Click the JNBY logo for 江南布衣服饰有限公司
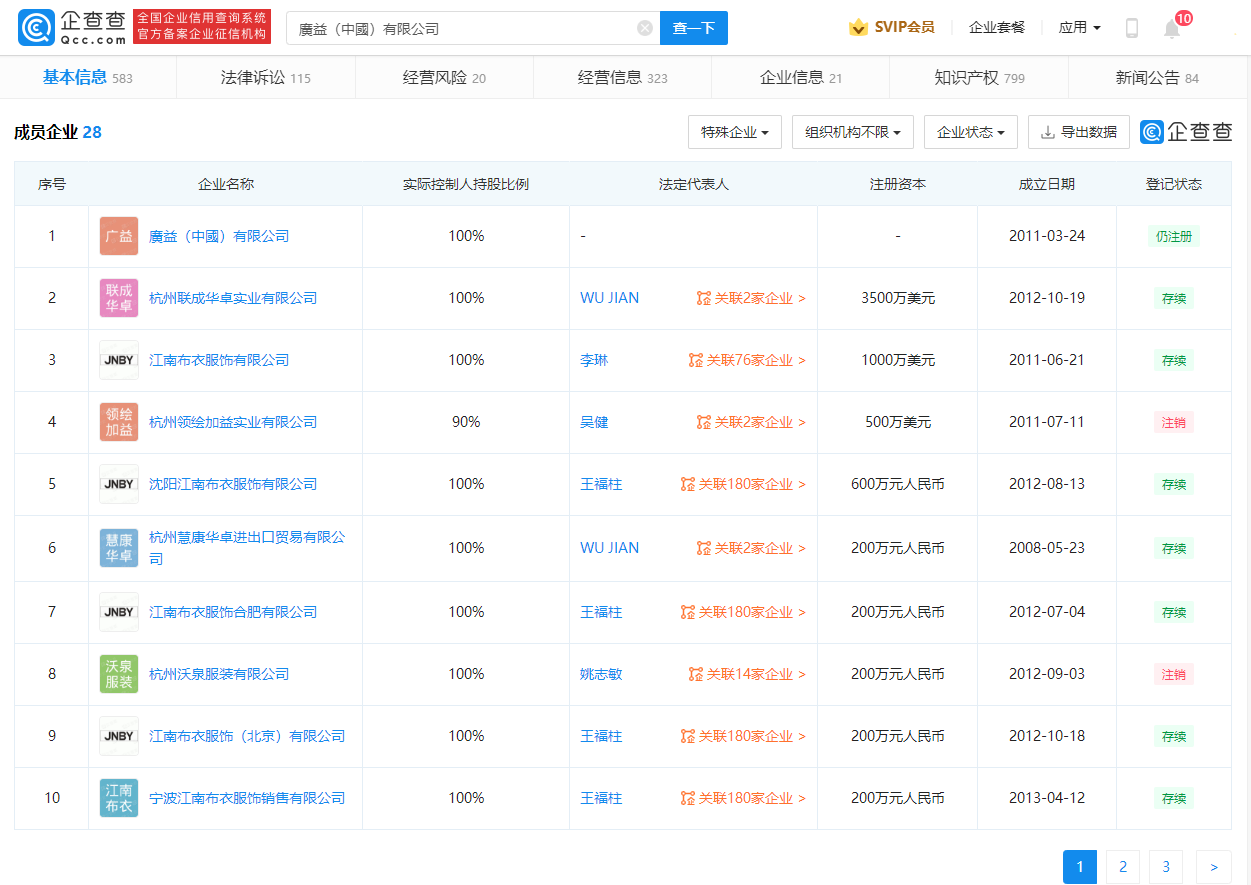 pyautogui.click(x=119, y=360)
